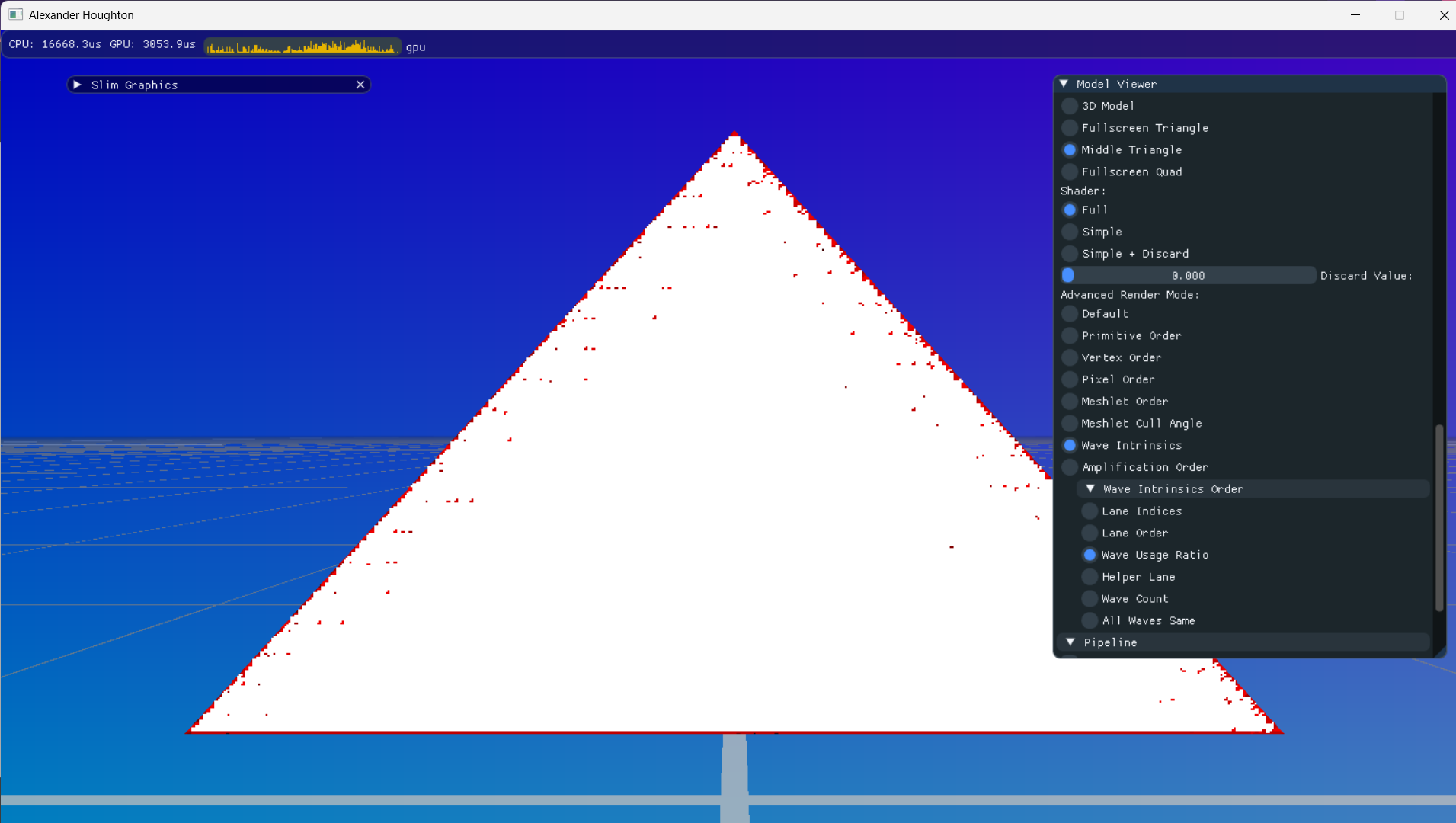The height and width of the screenshot is (823, 1456).
Task: Click the Model Viewer panel scrollbar
Action: tap(1438, 518)
